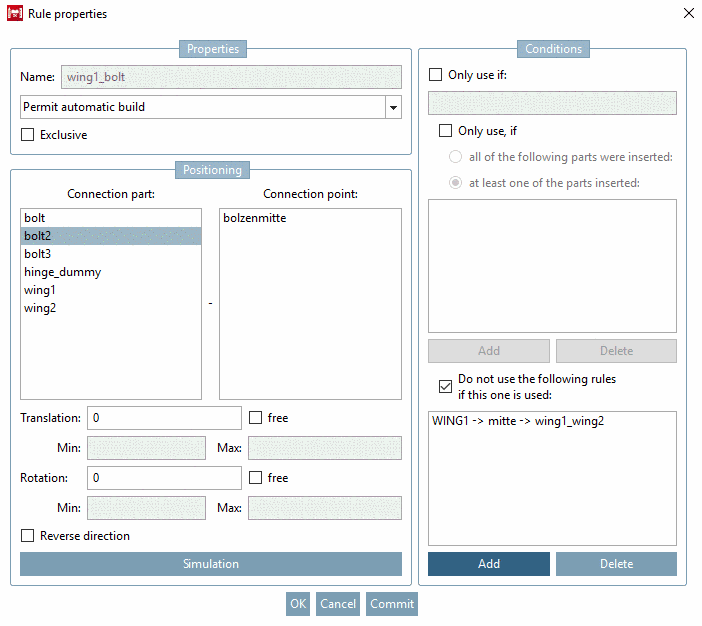Close the Rule properties dialog
The width and height of the screenshot is (702, 626).
click(x=687, y=14)
